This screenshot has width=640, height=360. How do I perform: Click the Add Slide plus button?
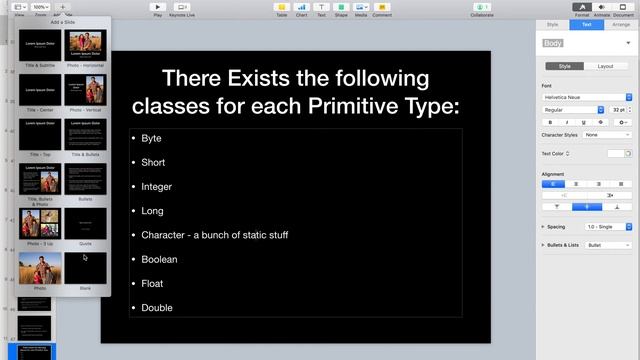62,7
